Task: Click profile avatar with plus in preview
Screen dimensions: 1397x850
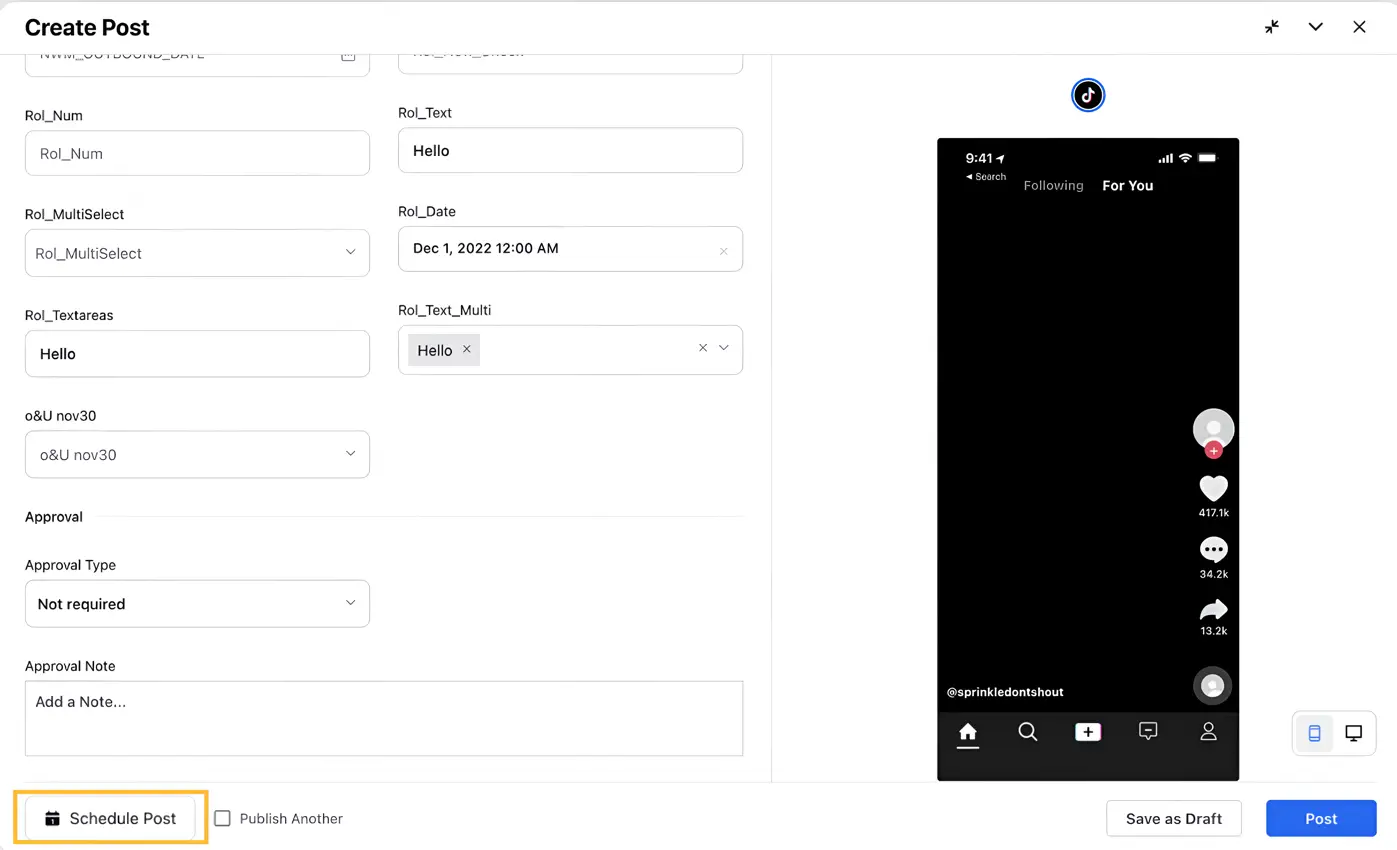Action: (x=1213, y=432)
